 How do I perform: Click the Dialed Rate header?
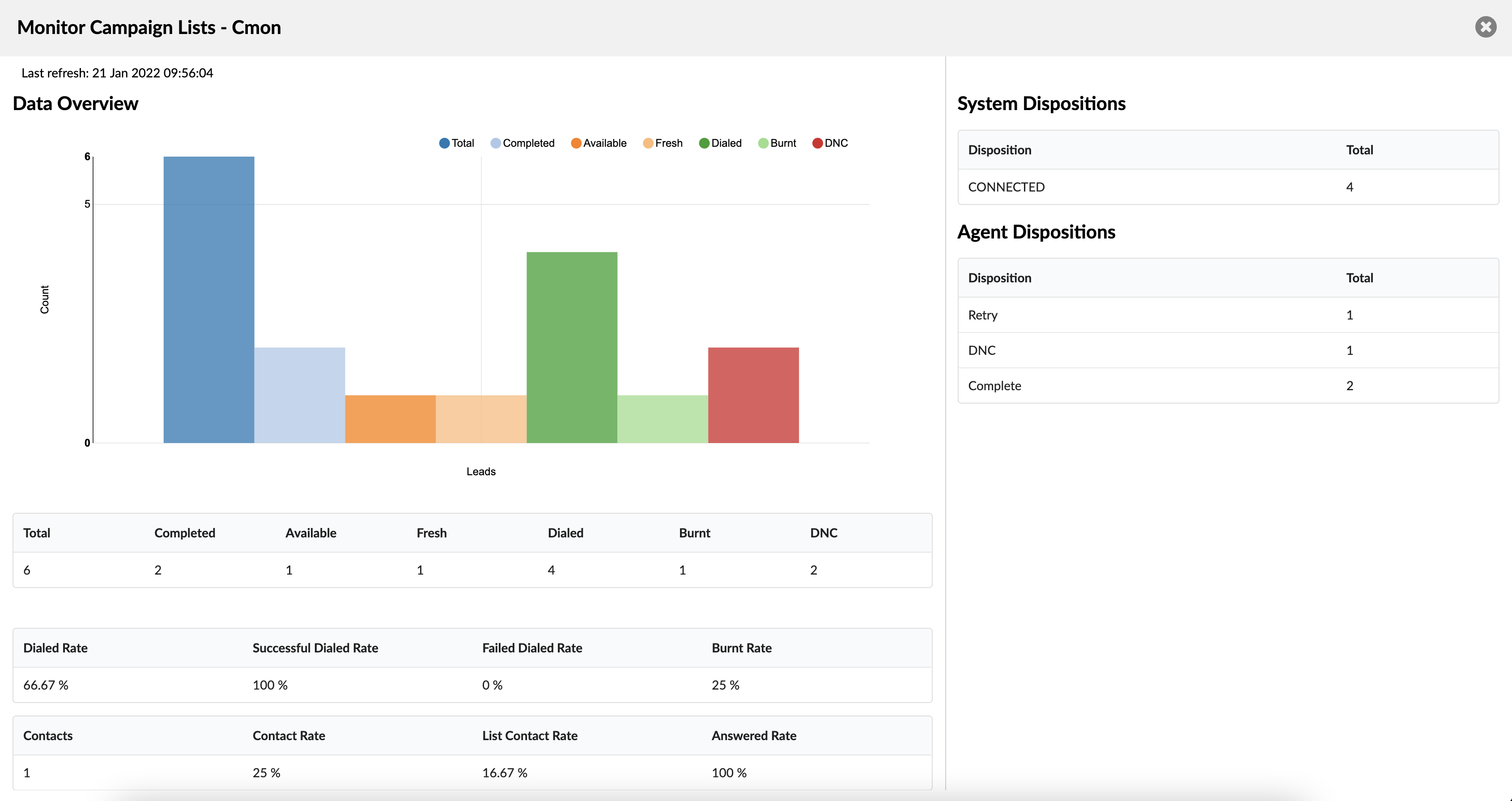click(x=55, y=648)
